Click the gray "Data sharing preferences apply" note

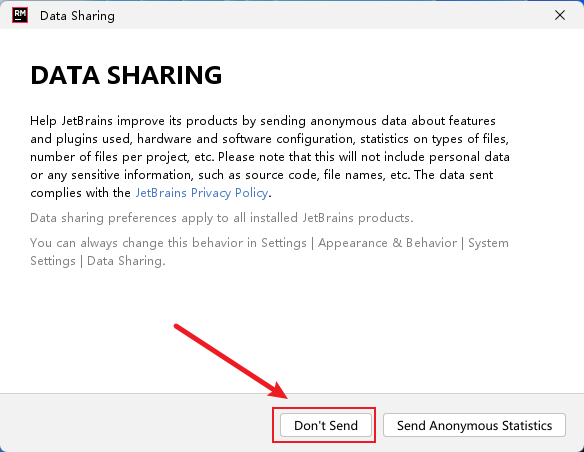point(222,218)
